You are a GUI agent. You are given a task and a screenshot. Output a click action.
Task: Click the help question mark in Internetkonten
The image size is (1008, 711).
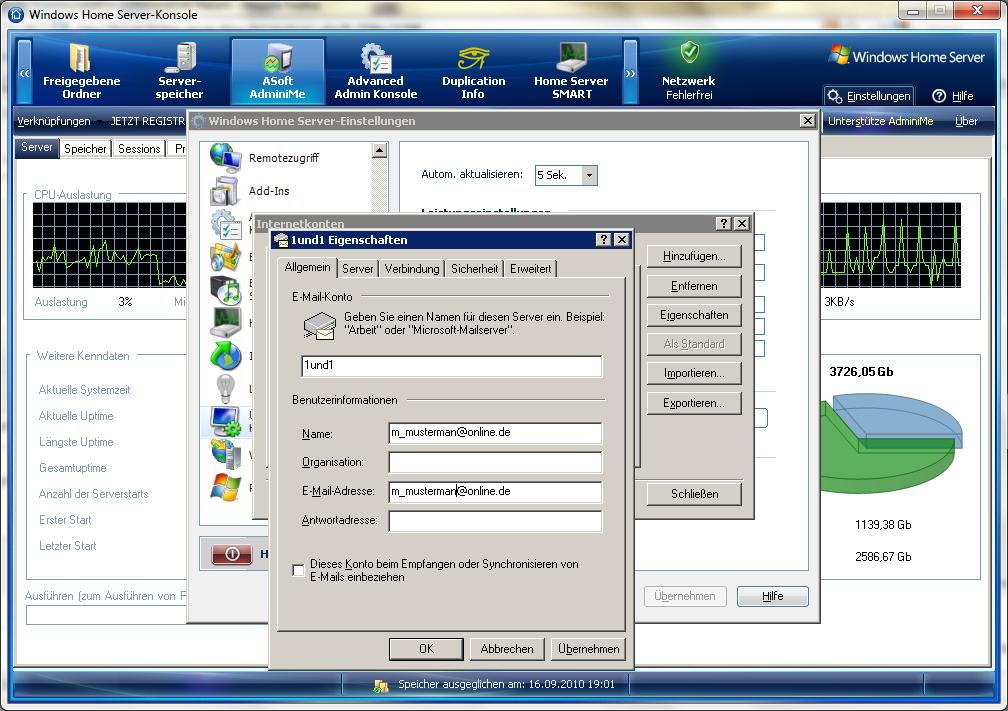point(723,223)
